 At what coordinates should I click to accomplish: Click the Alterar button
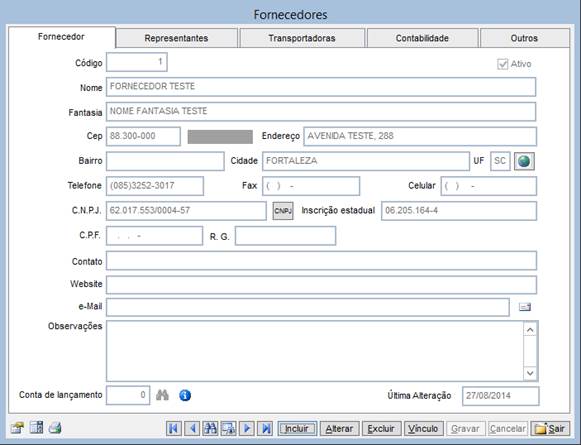click(x=339, y=429)
